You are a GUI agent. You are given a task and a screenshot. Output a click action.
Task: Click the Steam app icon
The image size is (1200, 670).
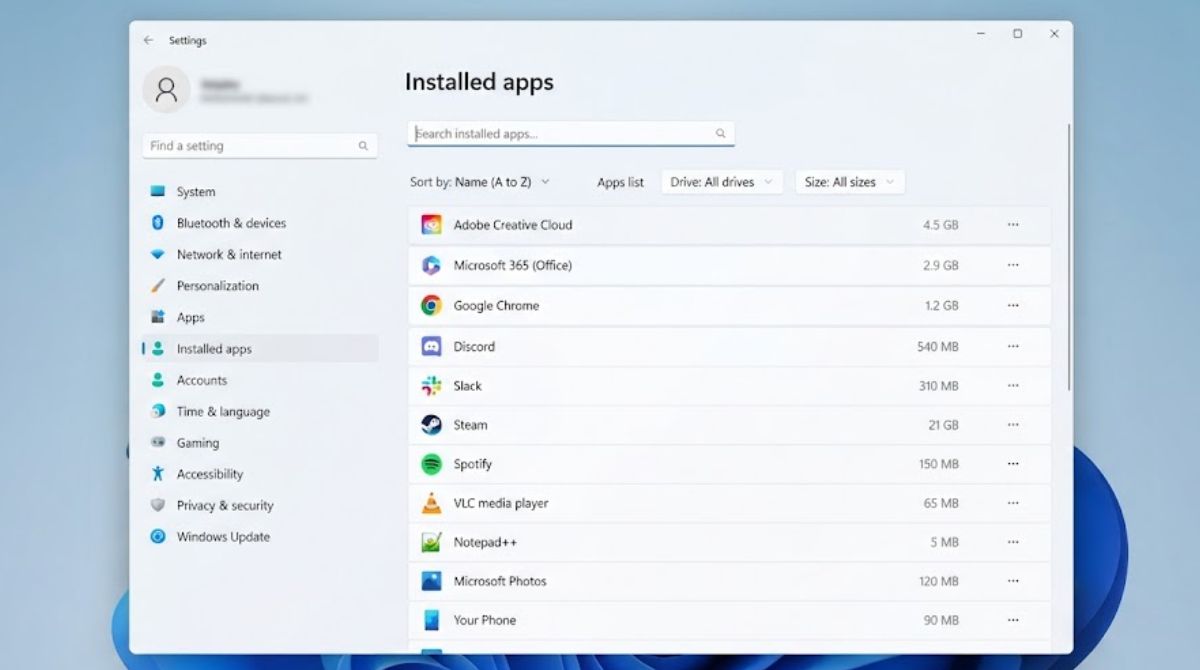click(x=431, y=425)
